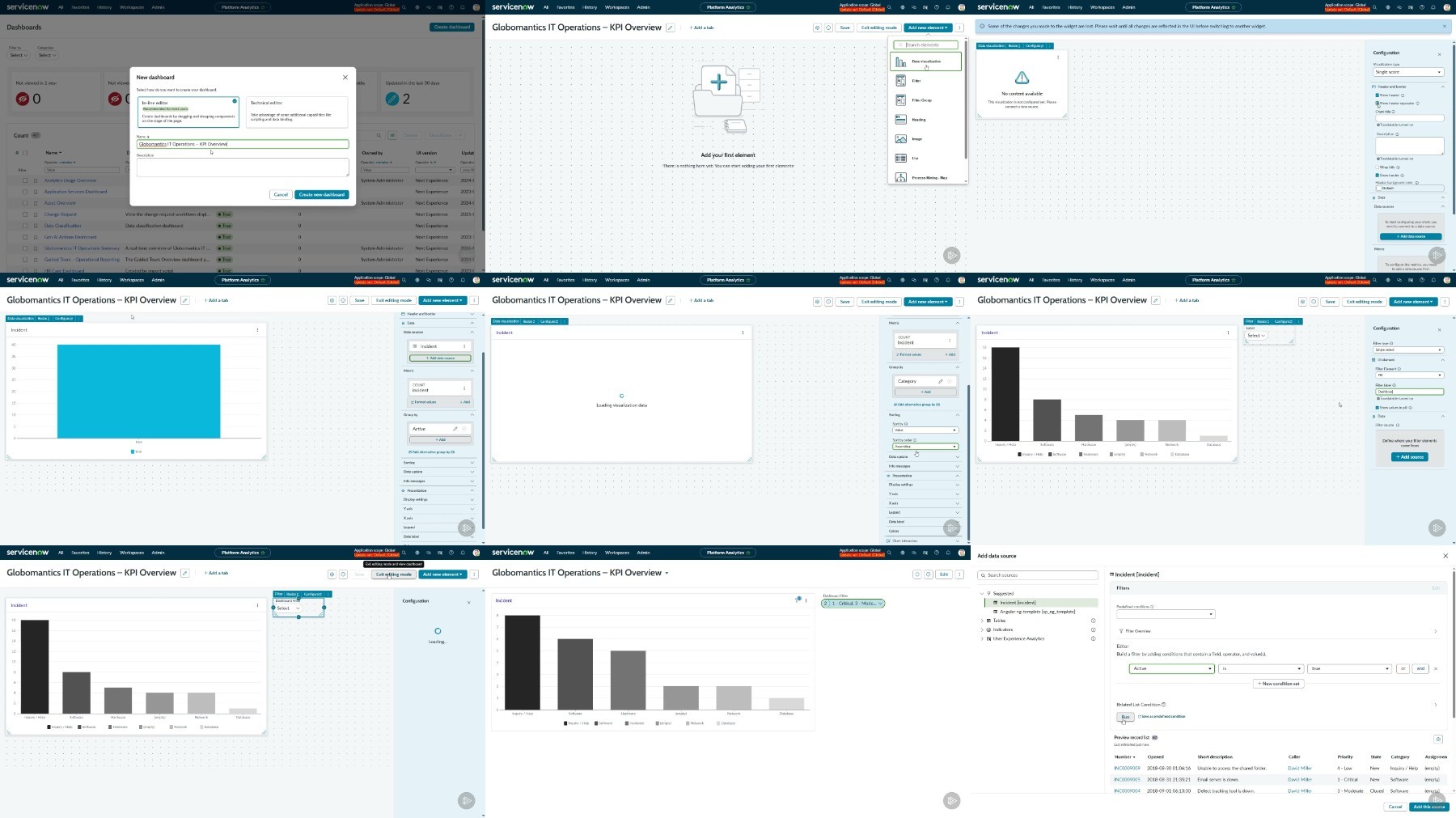Open the Single score visualization type dropdown
The height and width of the screenshot is (818, 1456).
pos(1407,72)
